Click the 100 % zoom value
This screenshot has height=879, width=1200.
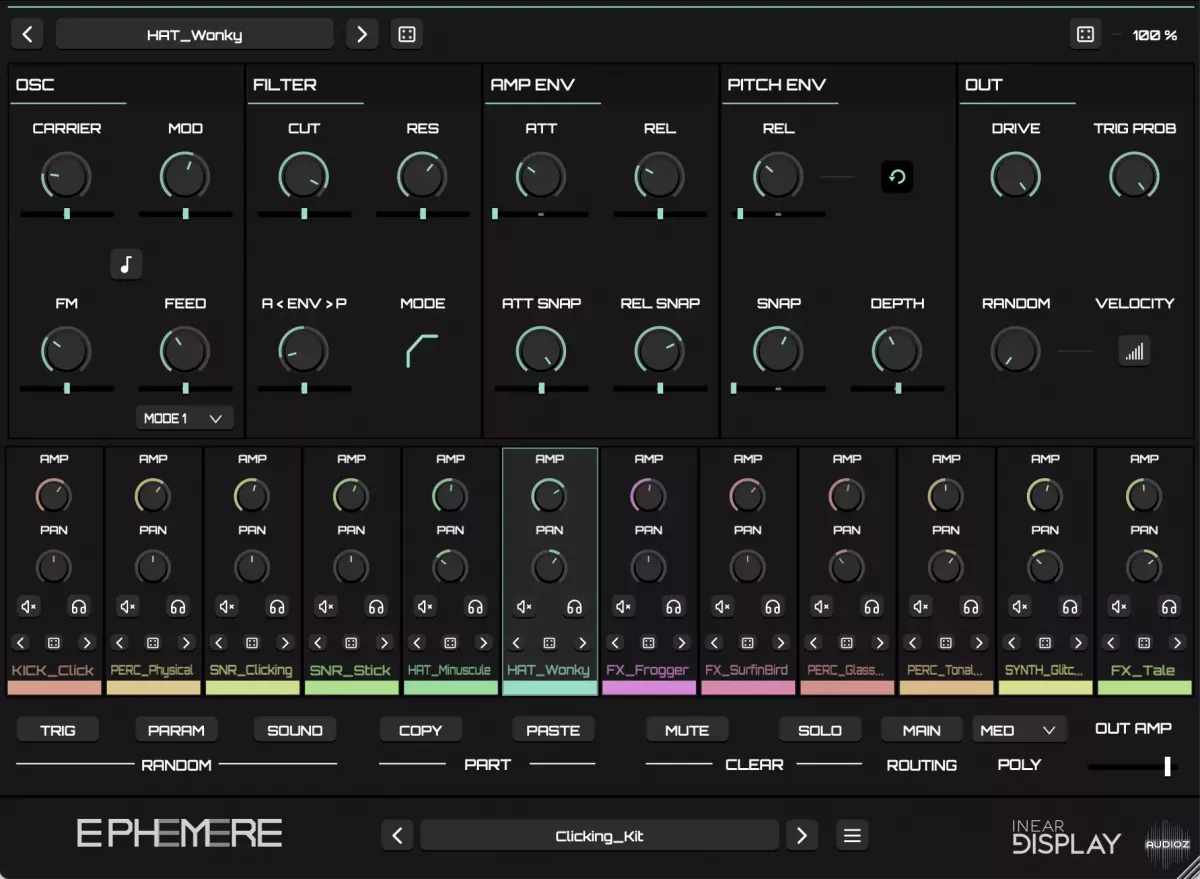(1154, 35)
